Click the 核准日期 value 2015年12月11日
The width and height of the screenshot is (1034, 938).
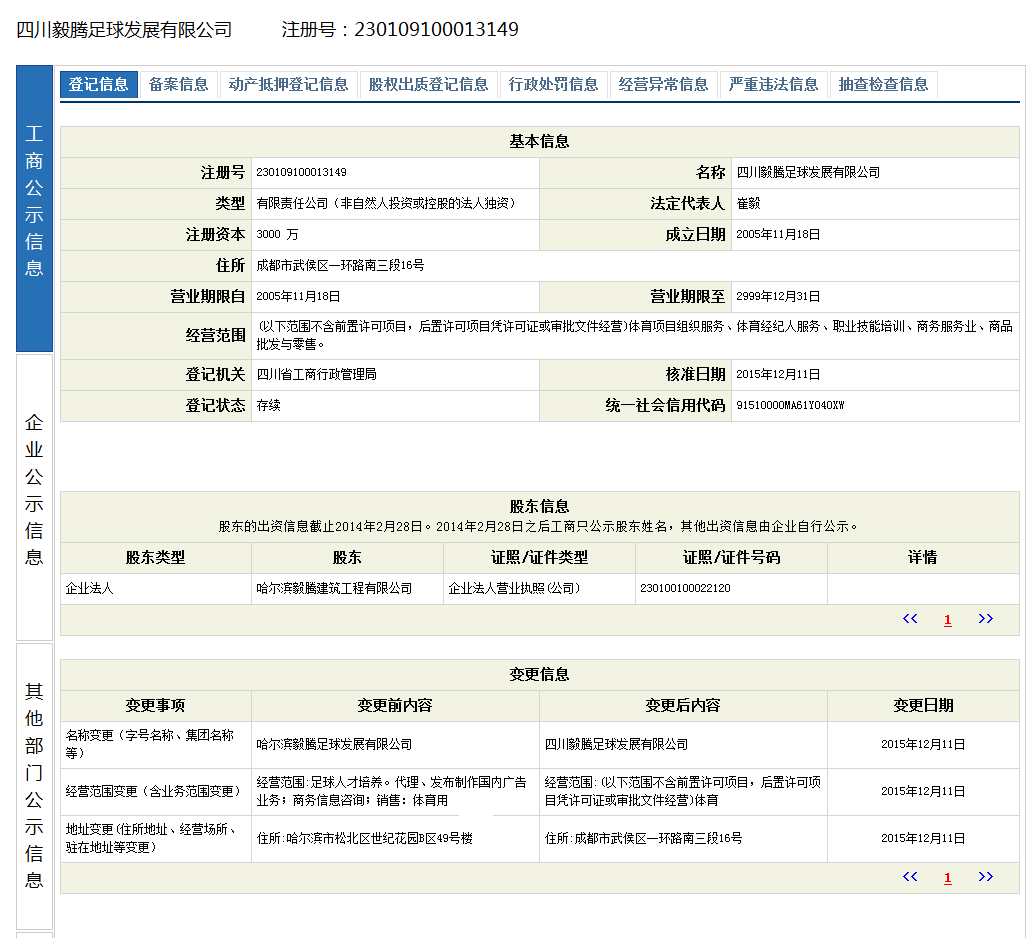778,374
